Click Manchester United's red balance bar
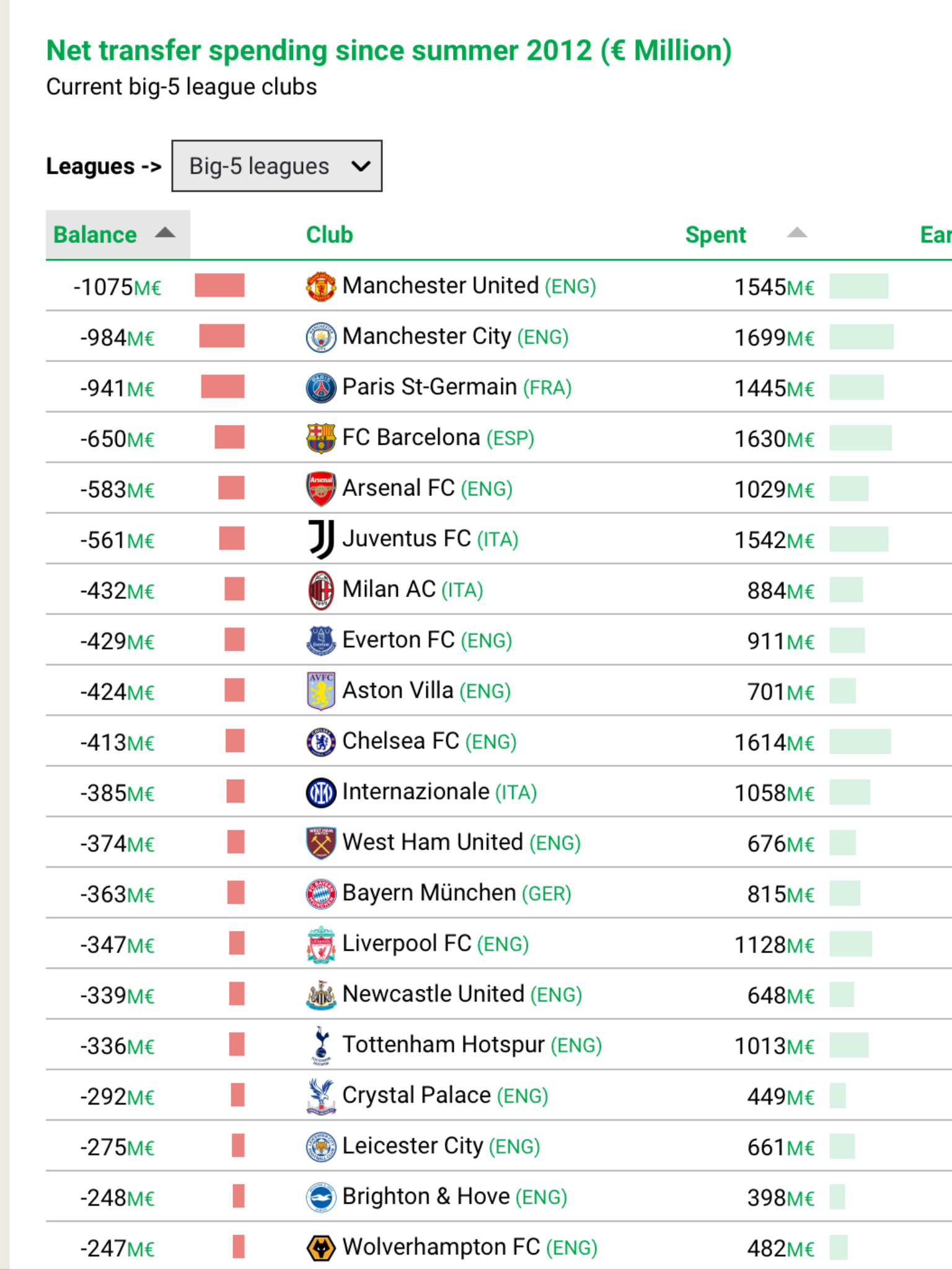The height and width of the screenshot is (1270, 952). 219,286
